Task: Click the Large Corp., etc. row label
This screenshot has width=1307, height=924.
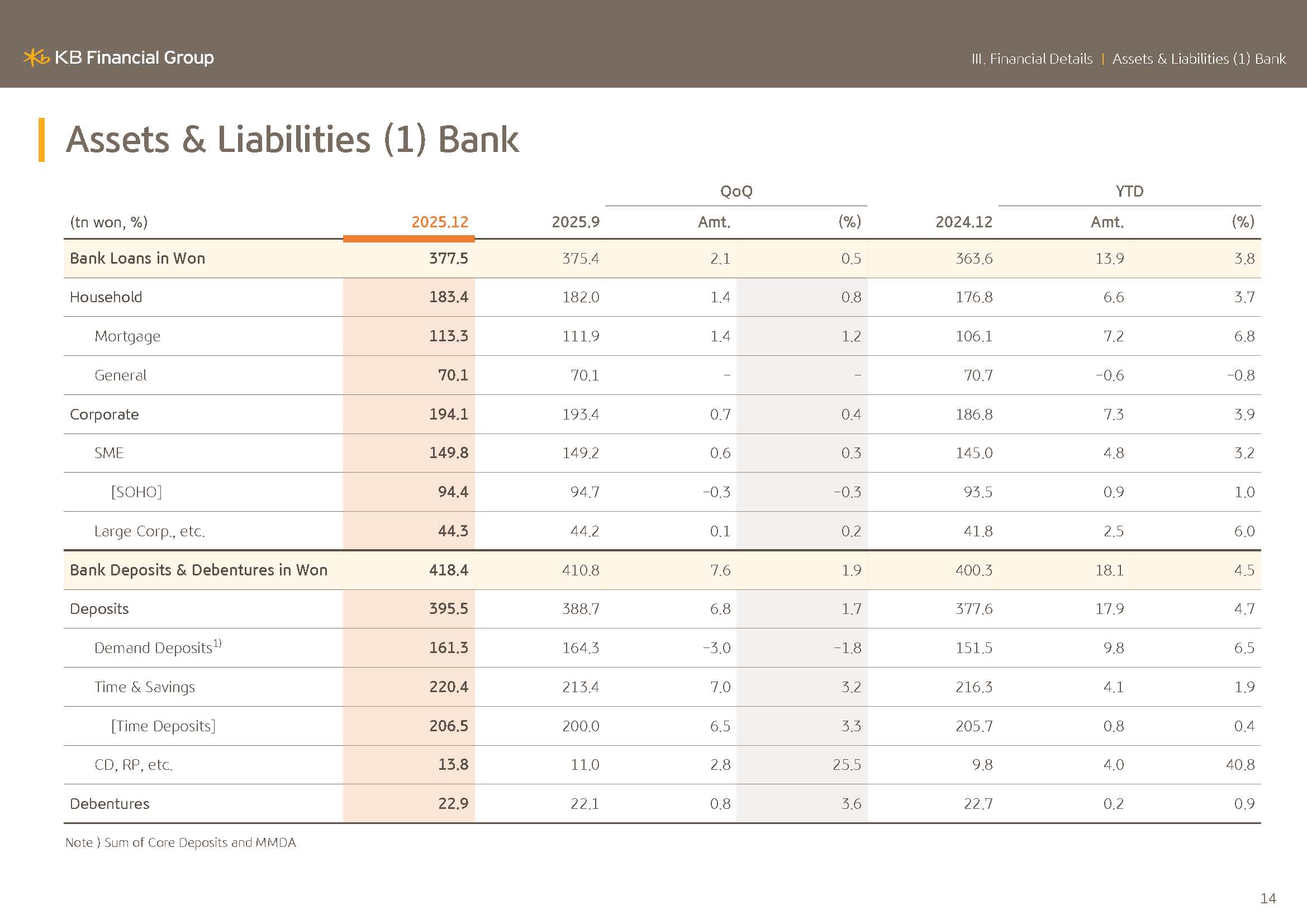Action: 149,531
